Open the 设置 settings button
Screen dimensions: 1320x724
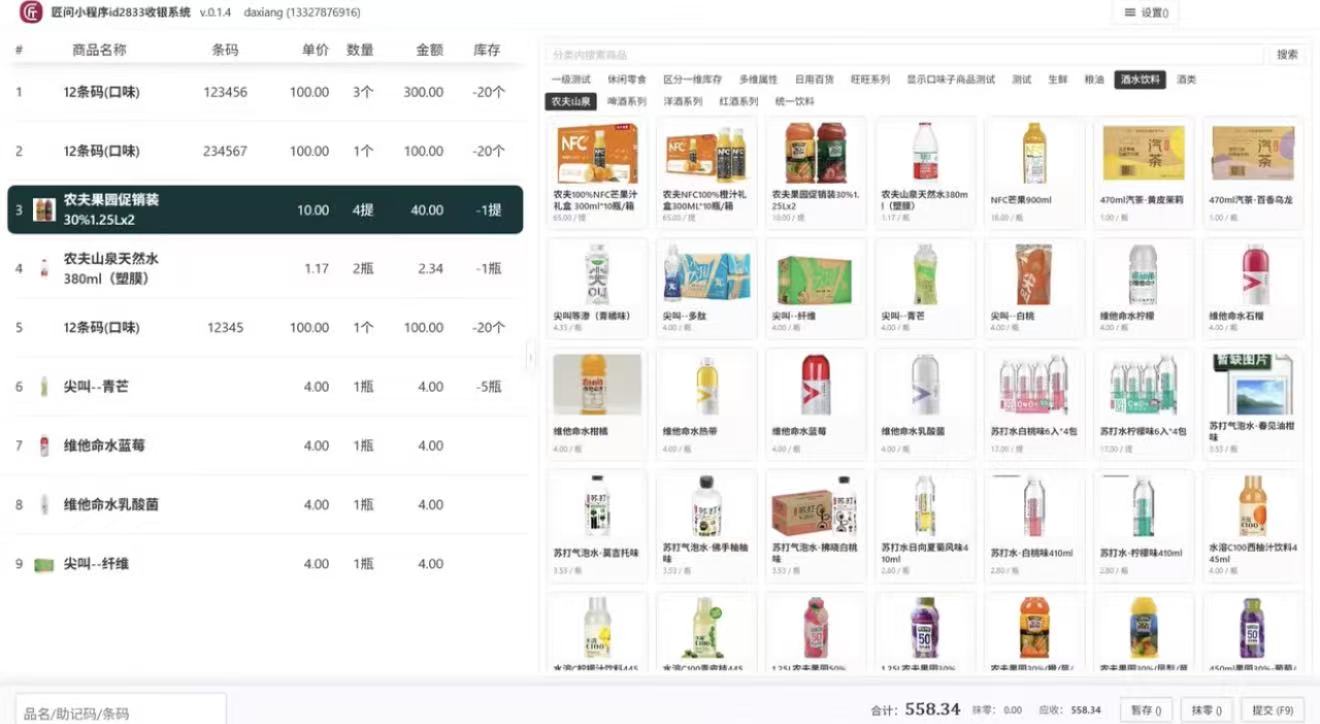click(x=1145, y=13)
